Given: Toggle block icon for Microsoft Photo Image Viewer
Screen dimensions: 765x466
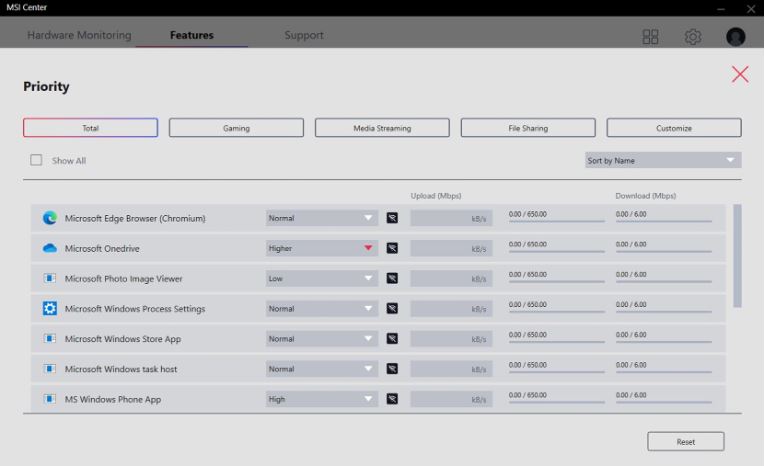Looking at the screenshot, I should tap(392, 278).
